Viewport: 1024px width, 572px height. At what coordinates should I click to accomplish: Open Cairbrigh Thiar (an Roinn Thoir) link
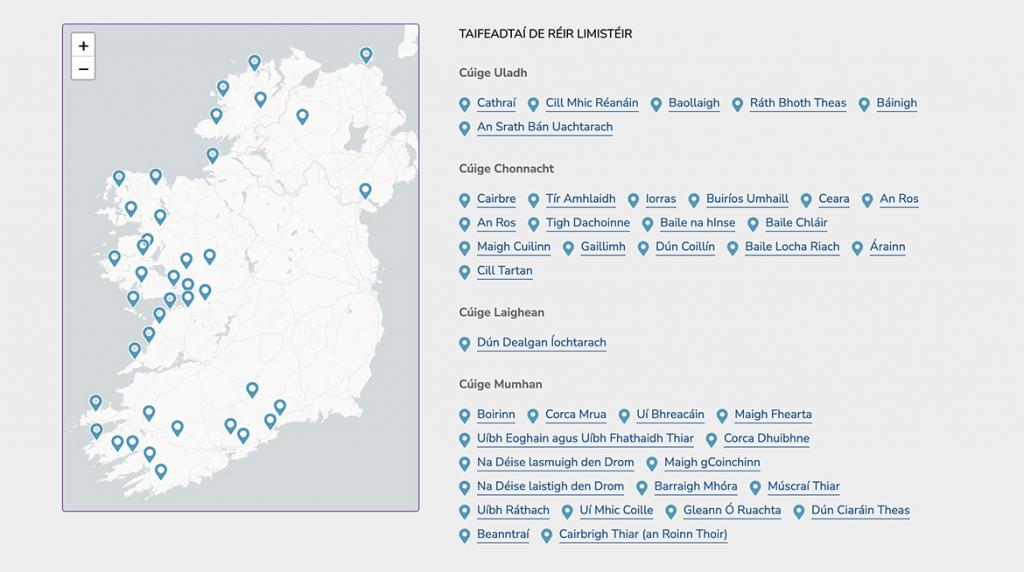click(643, 535)
